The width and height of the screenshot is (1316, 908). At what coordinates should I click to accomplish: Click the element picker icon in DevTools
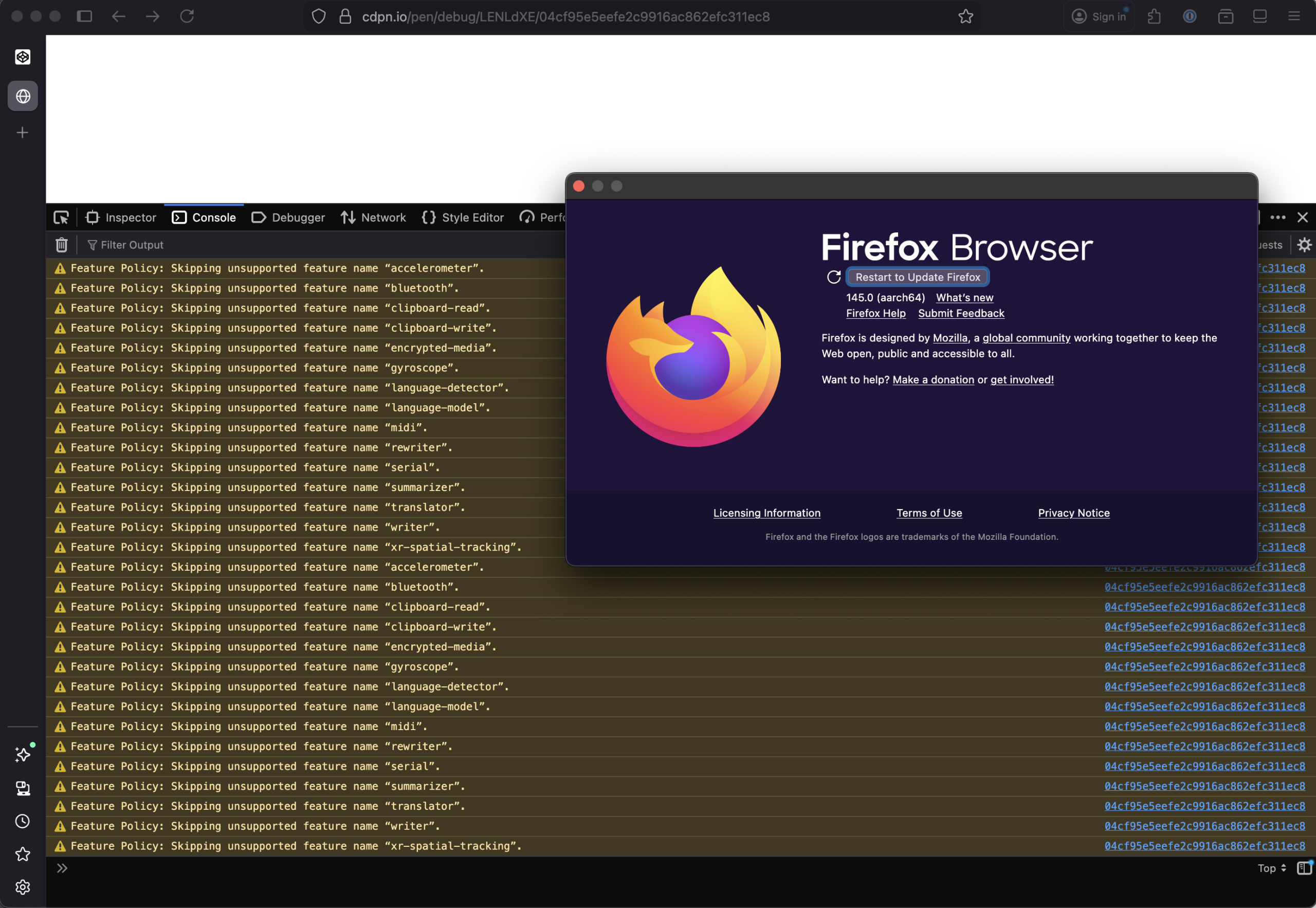[x=61, y=217]
